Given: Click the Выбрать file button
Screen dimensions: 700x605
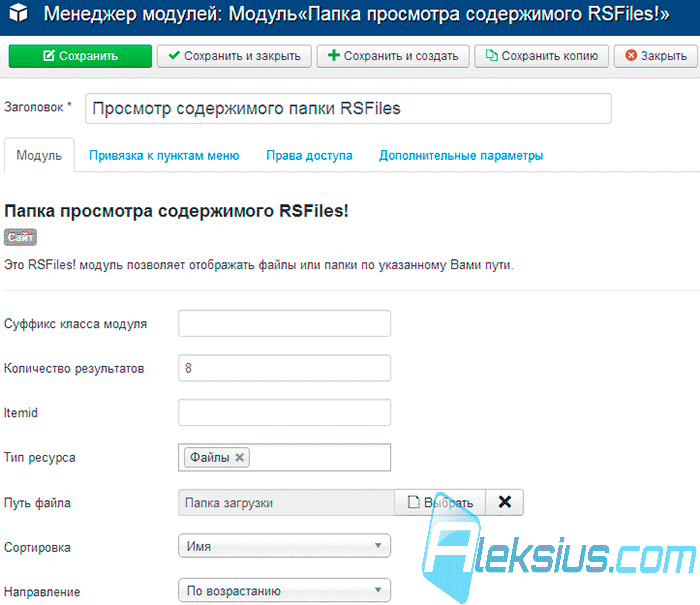Looking at the screenshot, I should tap(440, 503).
